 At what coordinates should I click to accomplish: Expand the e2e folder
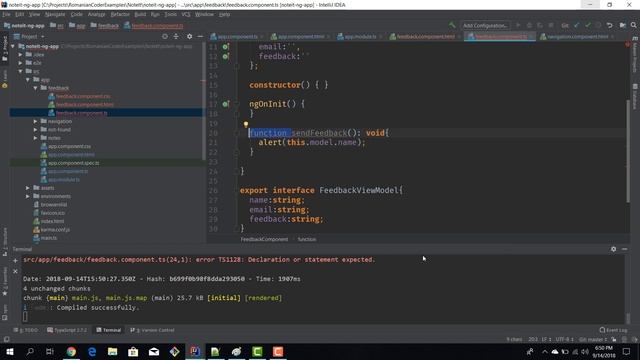point(20,63)
